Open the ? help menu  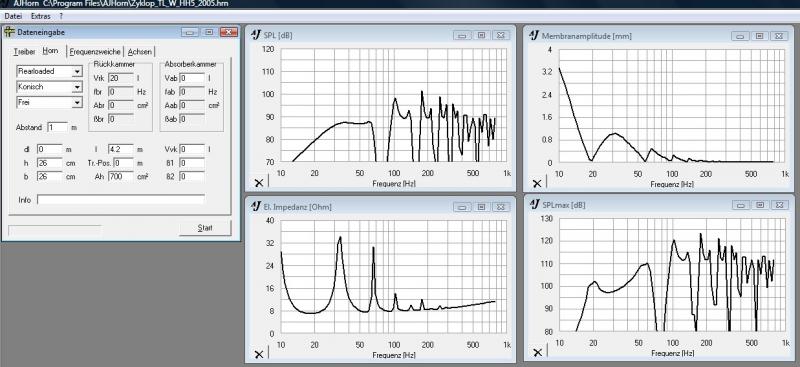(x=61, y=16)
